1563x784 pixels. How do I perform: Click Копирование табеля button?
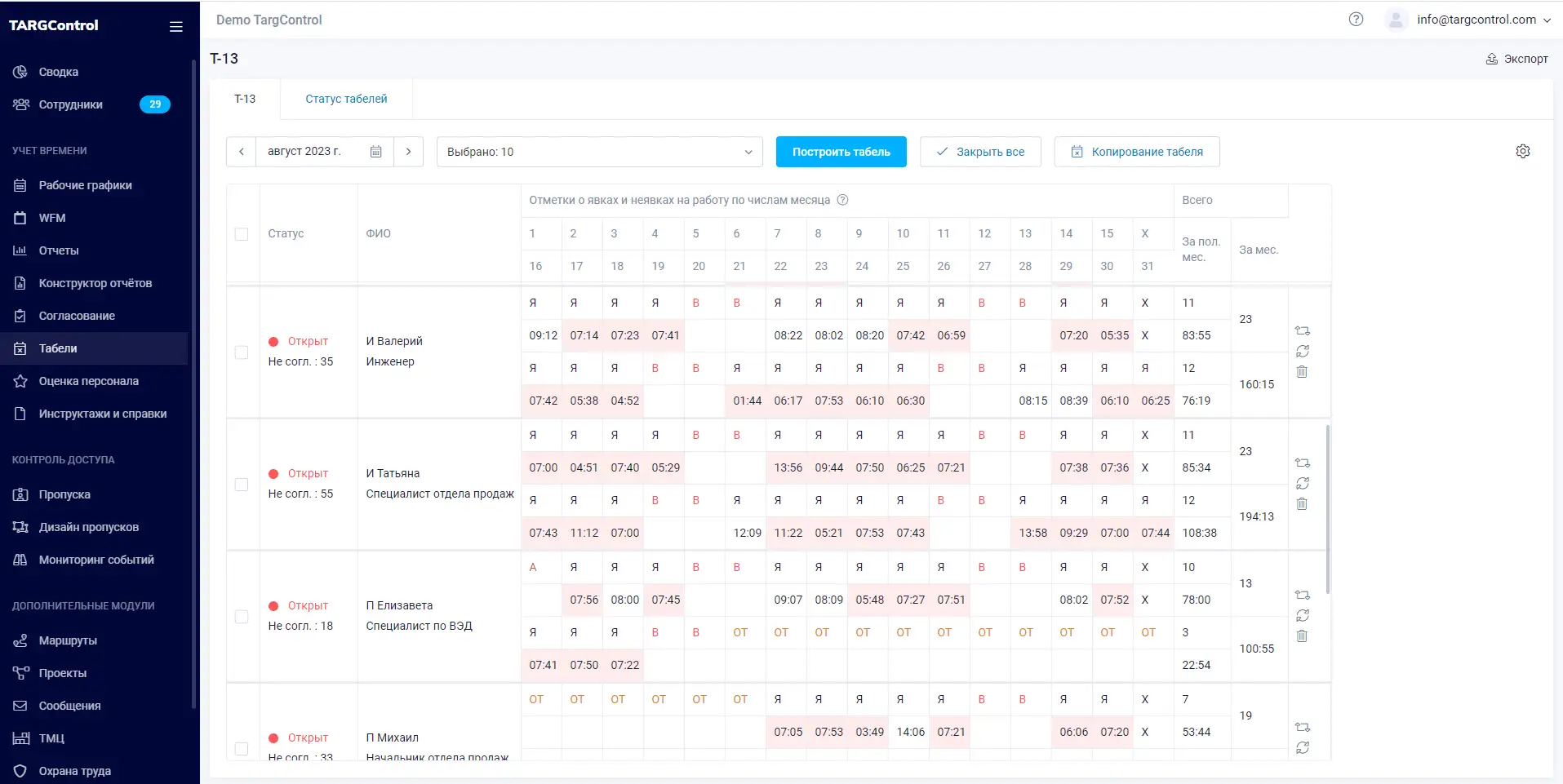[1137, 152]
